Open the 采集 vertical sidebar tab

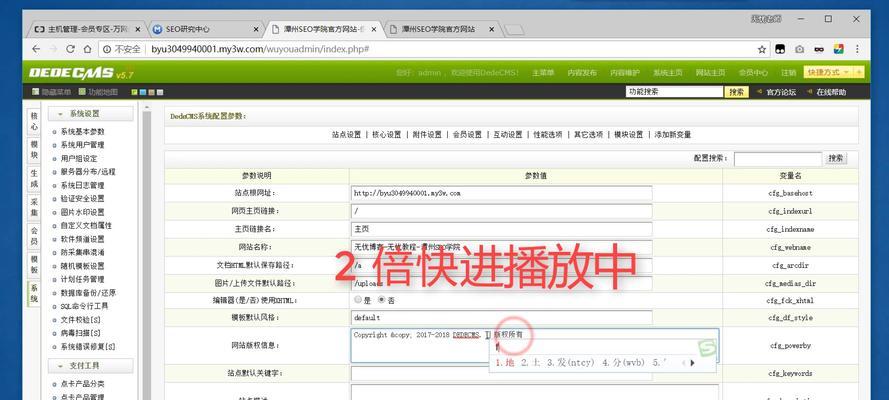tap(34, 207)
